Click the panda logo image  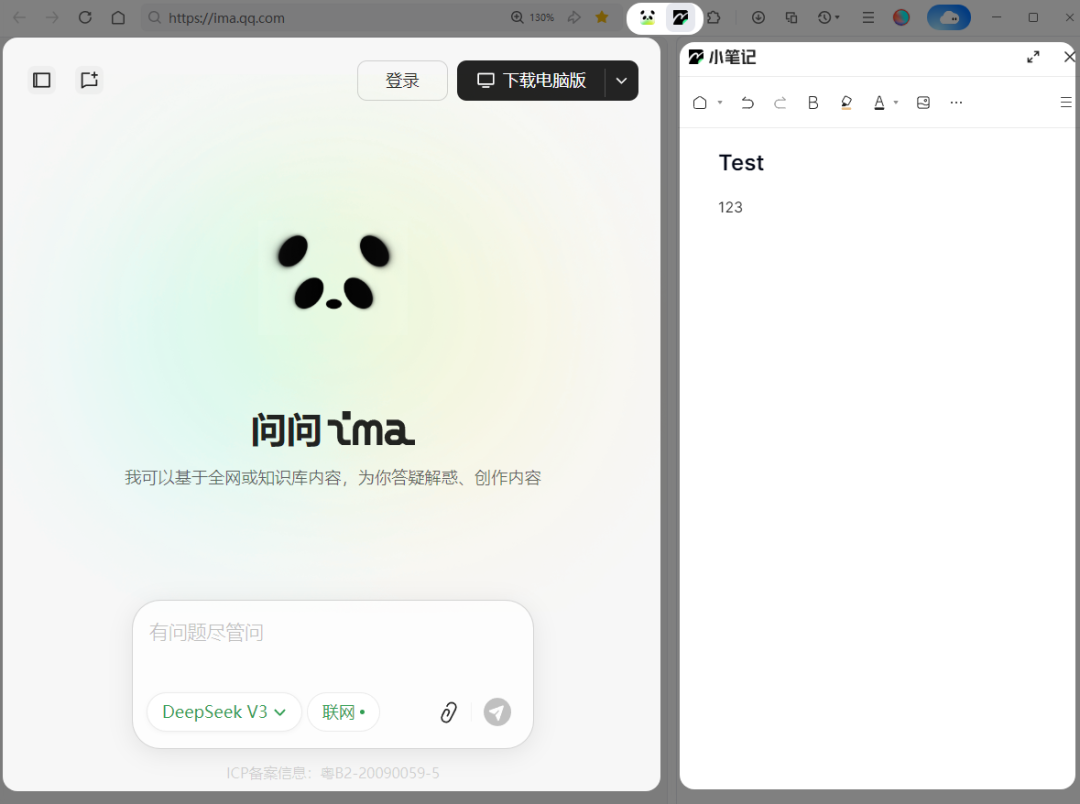click(334, 271)
